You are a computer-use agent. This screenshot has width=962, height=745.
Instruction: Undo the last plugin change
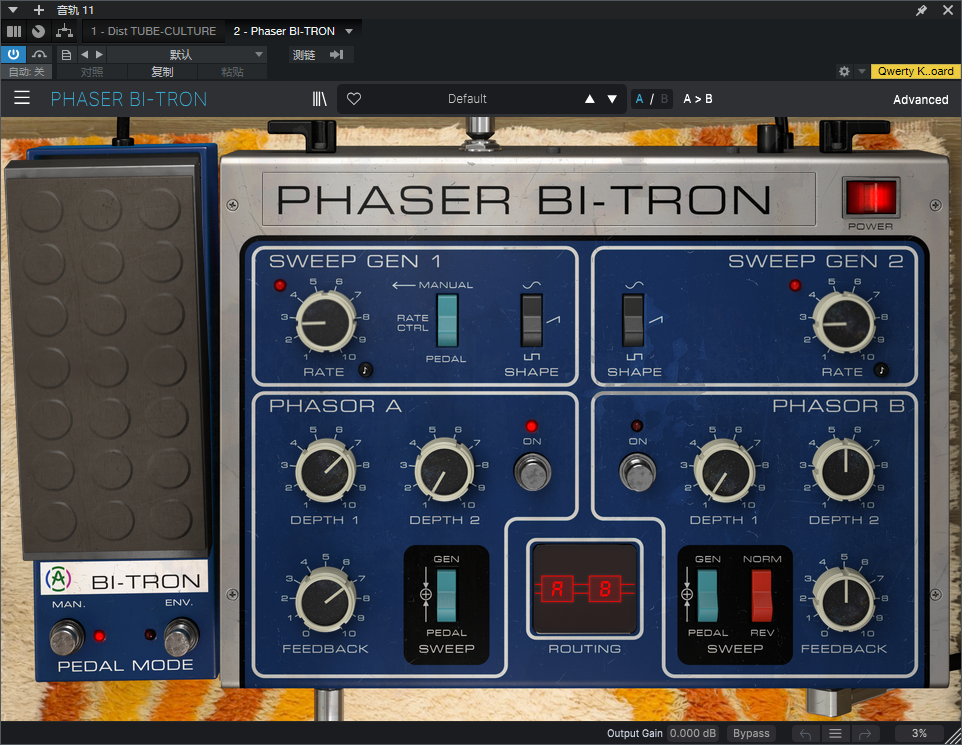[x=806, y=733]
